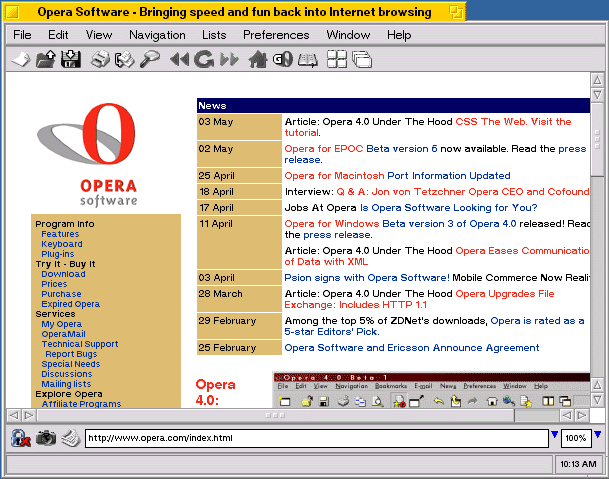Open the Edit menu
This screenshot has width=609, height=479.
point(58,35)
